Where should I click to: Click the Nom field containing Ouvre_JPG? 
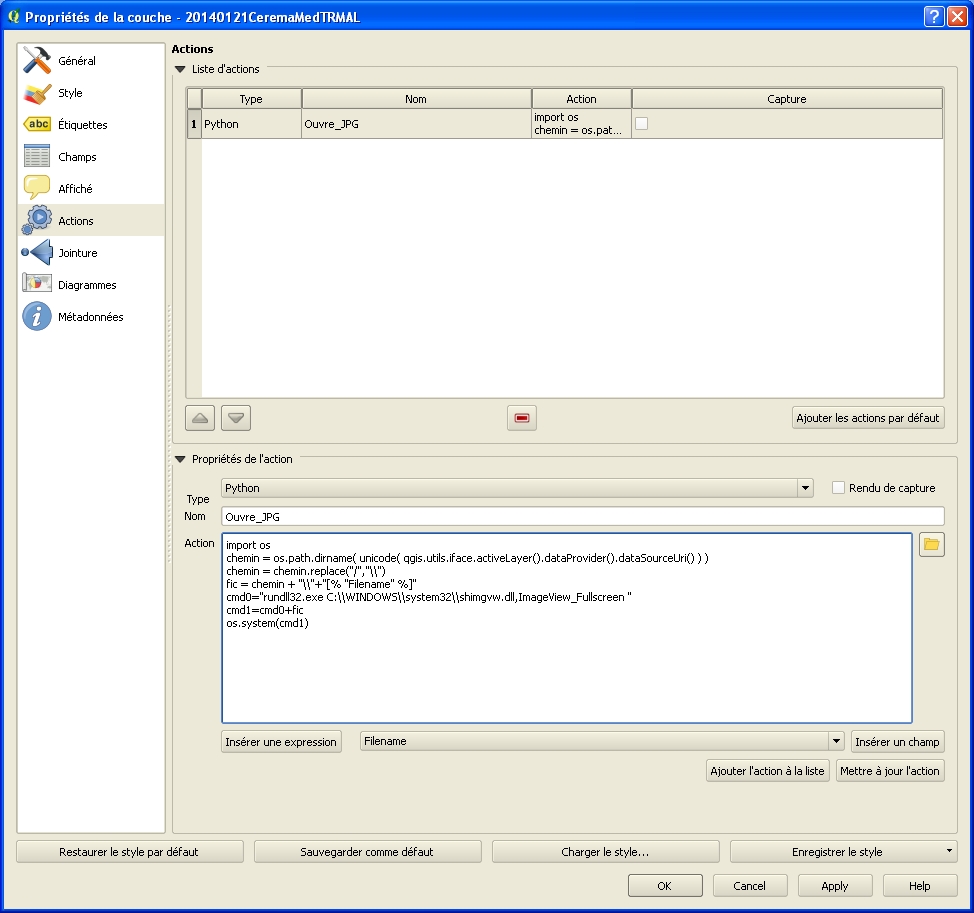[583, 516]
